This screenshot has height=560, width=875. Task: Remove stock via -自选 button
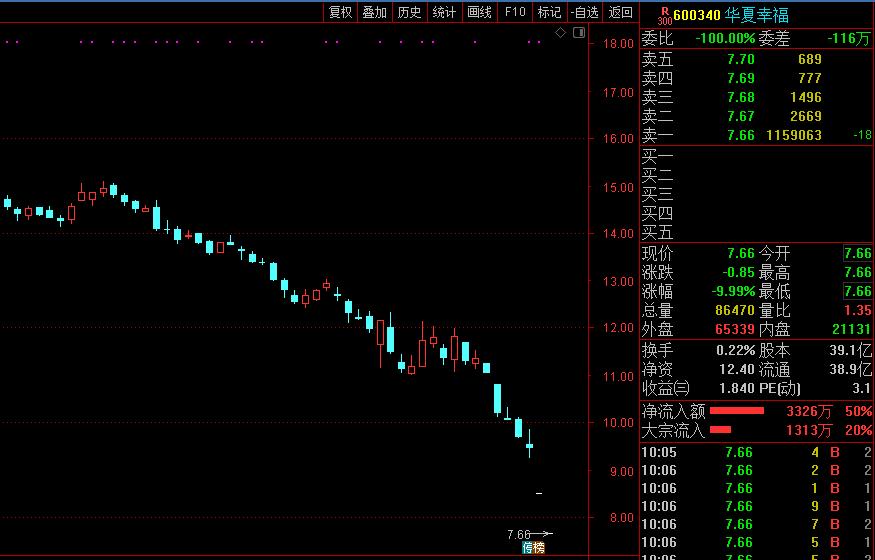pos(584,12)
